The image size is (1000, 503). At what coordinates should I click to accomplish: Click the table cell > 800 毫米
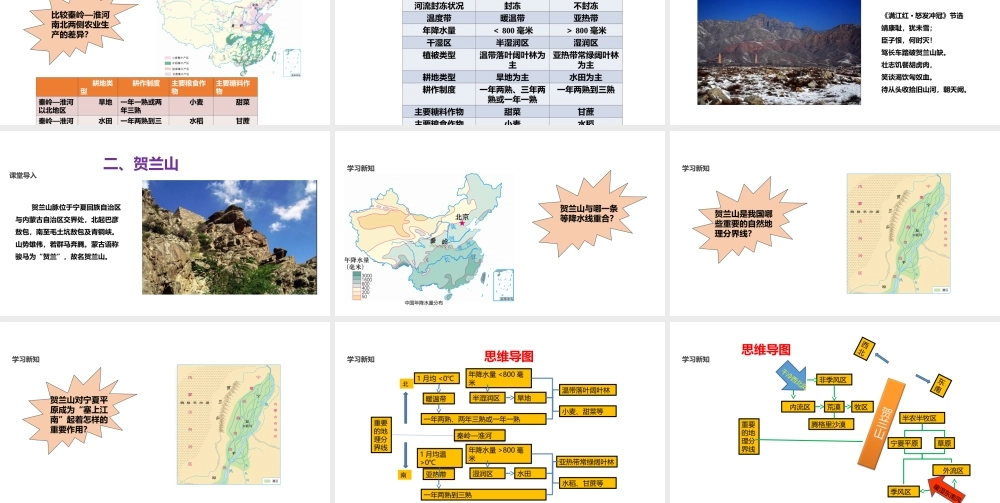(x=586, y=30)
